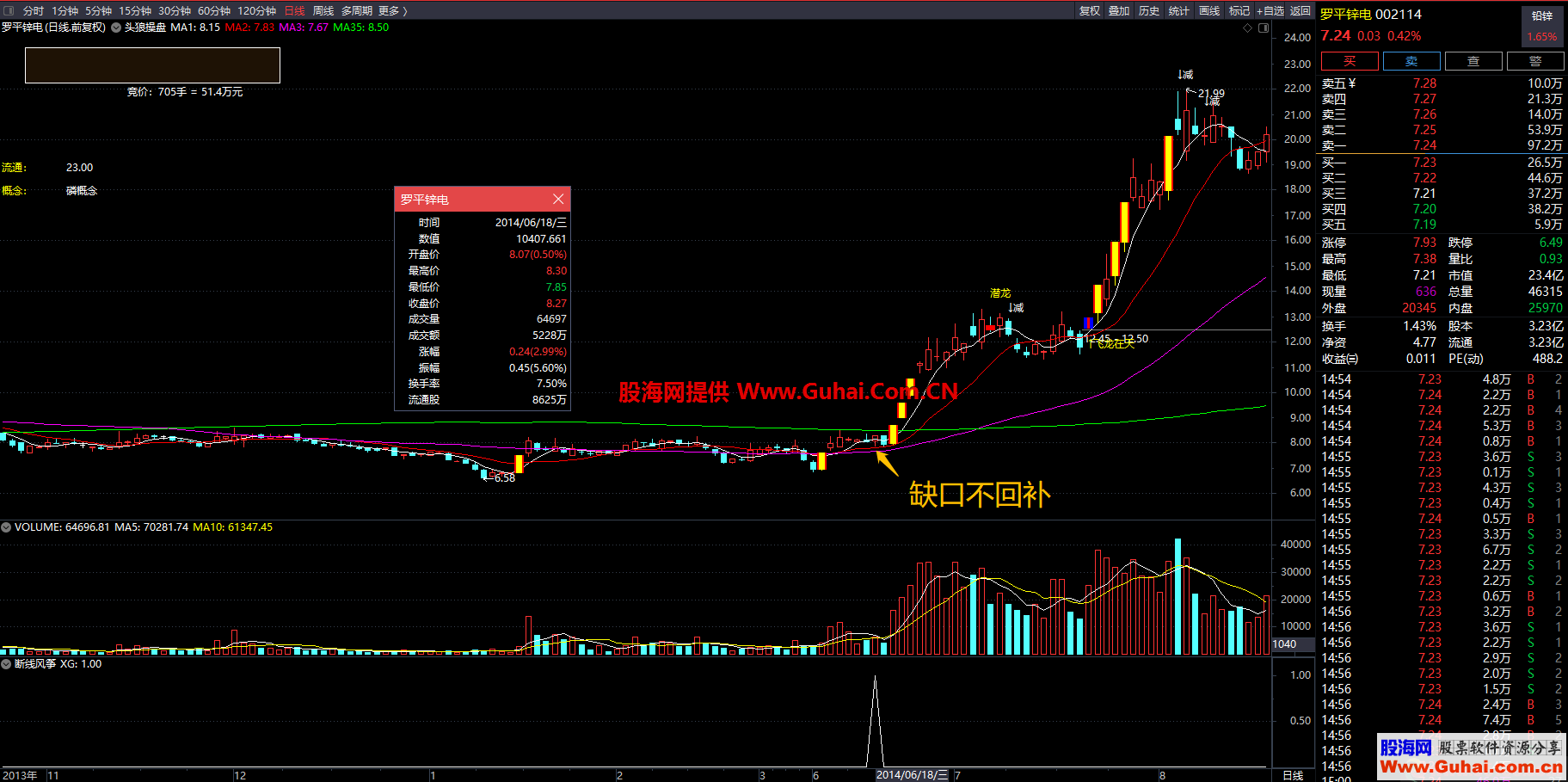1568x782 pixels.
Task: Expand the VOLUME indicator dropdown
Action: (6, 527)
